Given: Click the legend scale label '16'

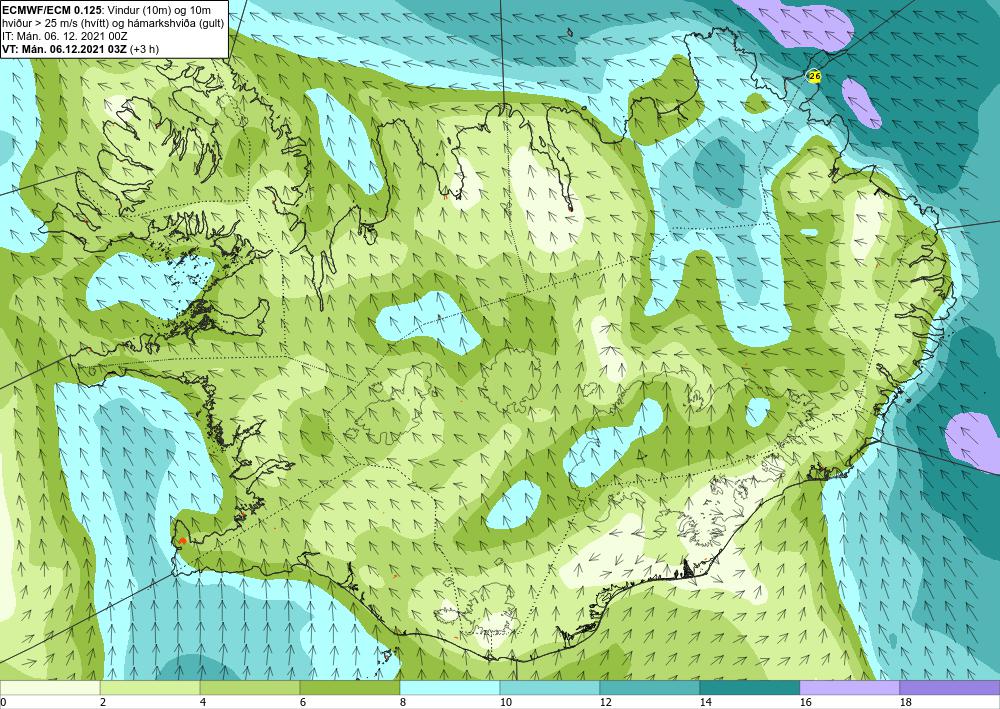Looking at the screenshot, I should click(805, 703).
